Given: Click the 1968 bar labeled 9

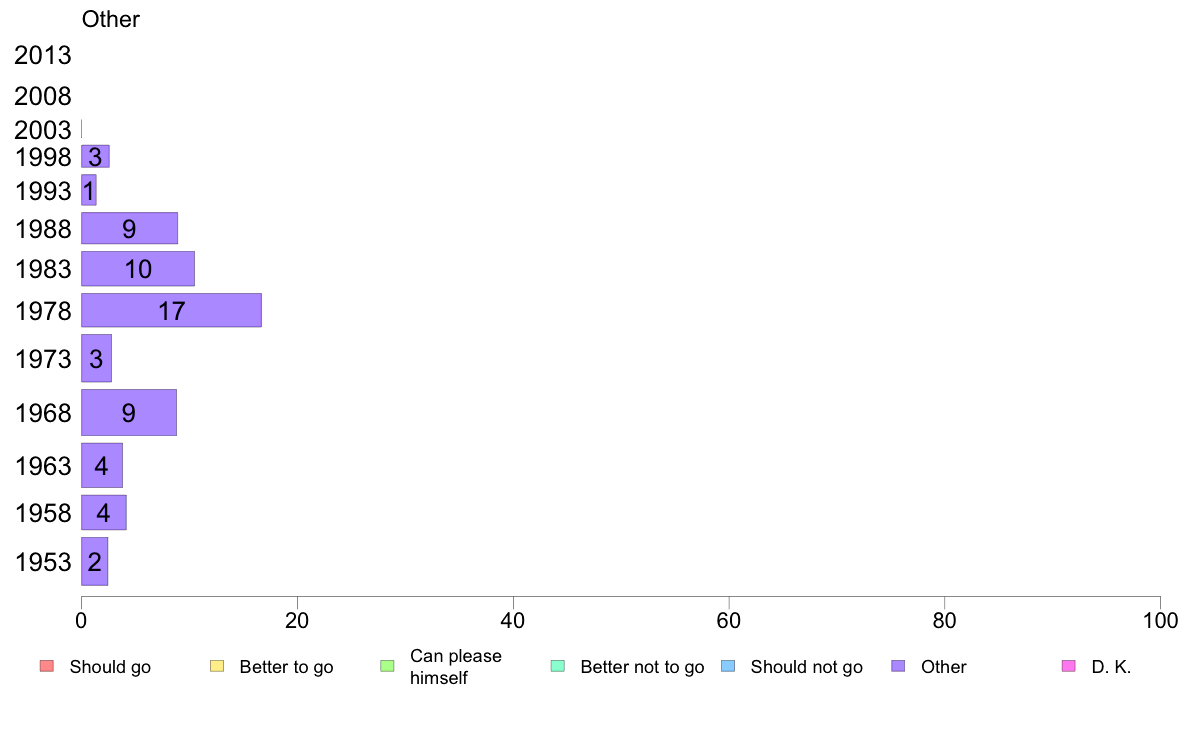Looking at the screenshot, I should (129, 412).
